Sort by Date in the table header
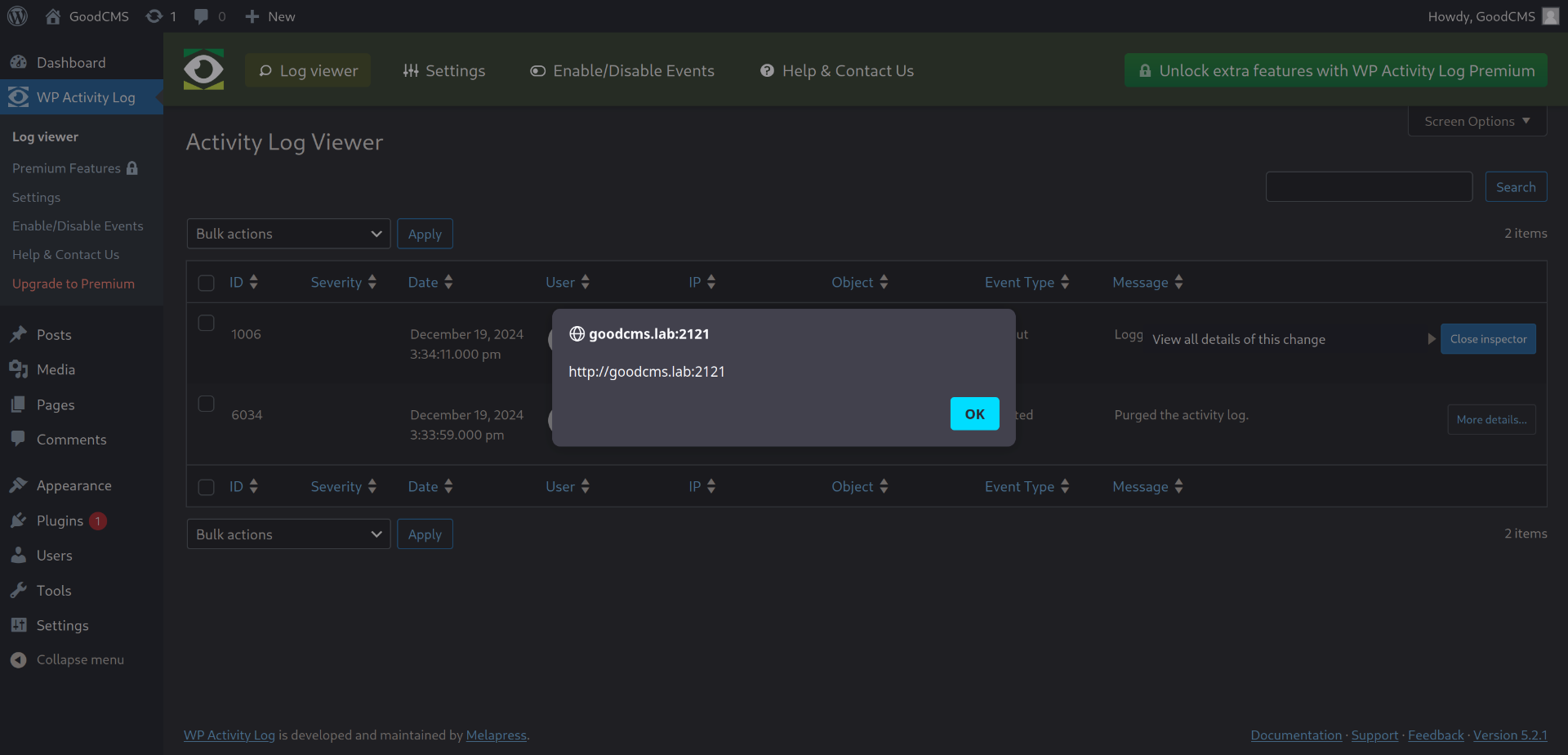The image size is (1568, 755). (x=430, y=282)
